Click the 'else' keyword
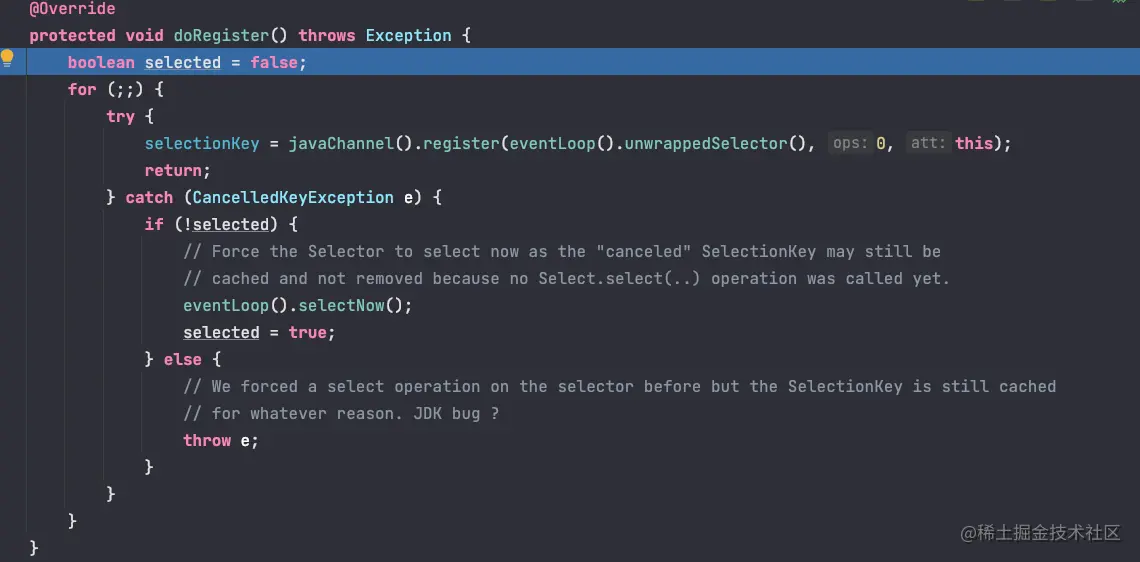The image size is (1140, 562). pos(182,359)
